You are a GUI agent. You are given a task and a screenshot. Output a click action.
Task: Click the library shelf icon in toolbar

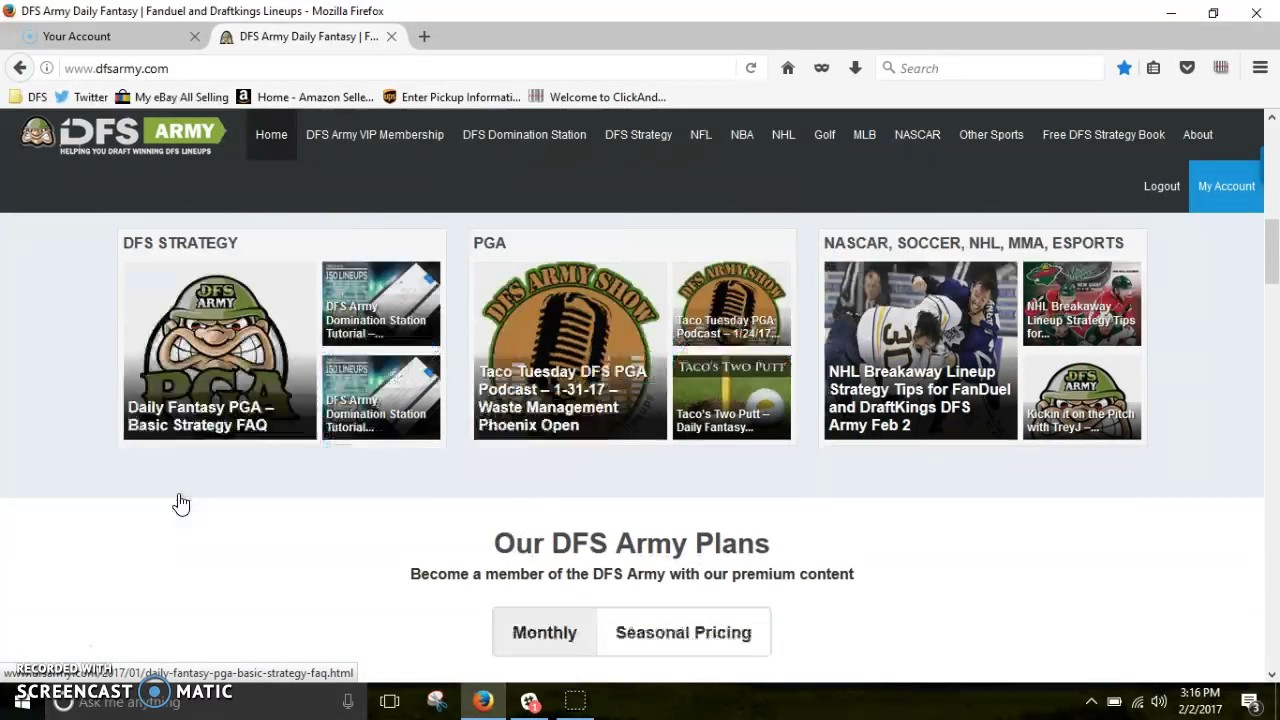tap(1221, 68)
